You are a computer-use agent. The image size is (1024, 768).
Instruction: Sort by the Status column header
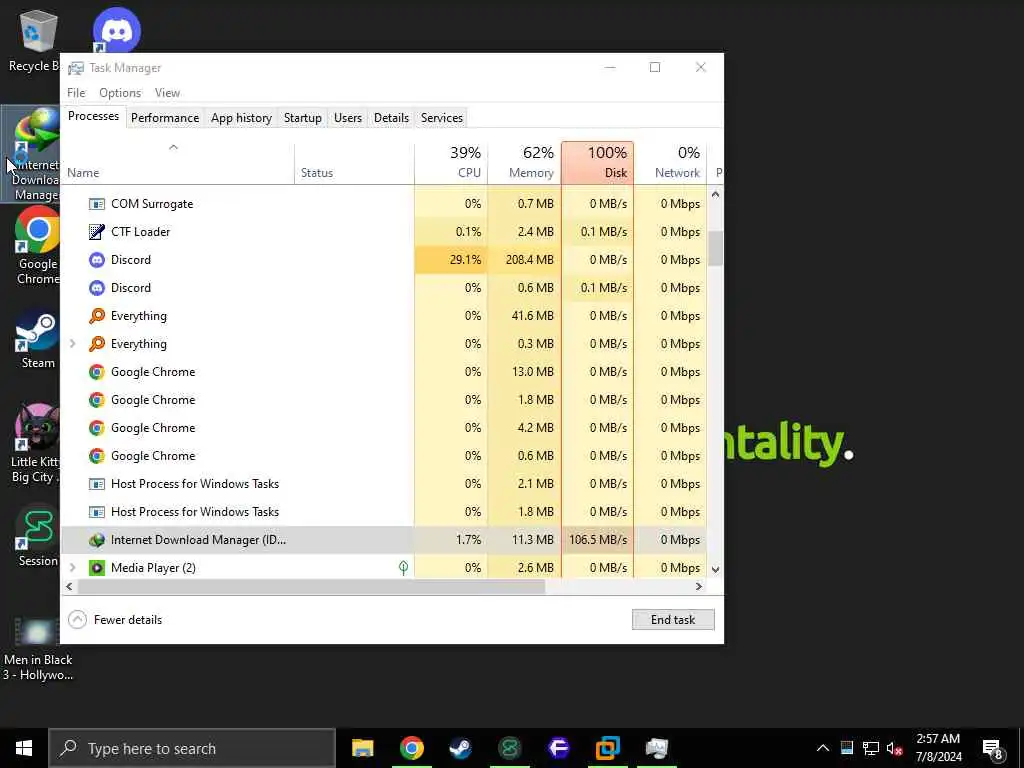coord(354,163)
